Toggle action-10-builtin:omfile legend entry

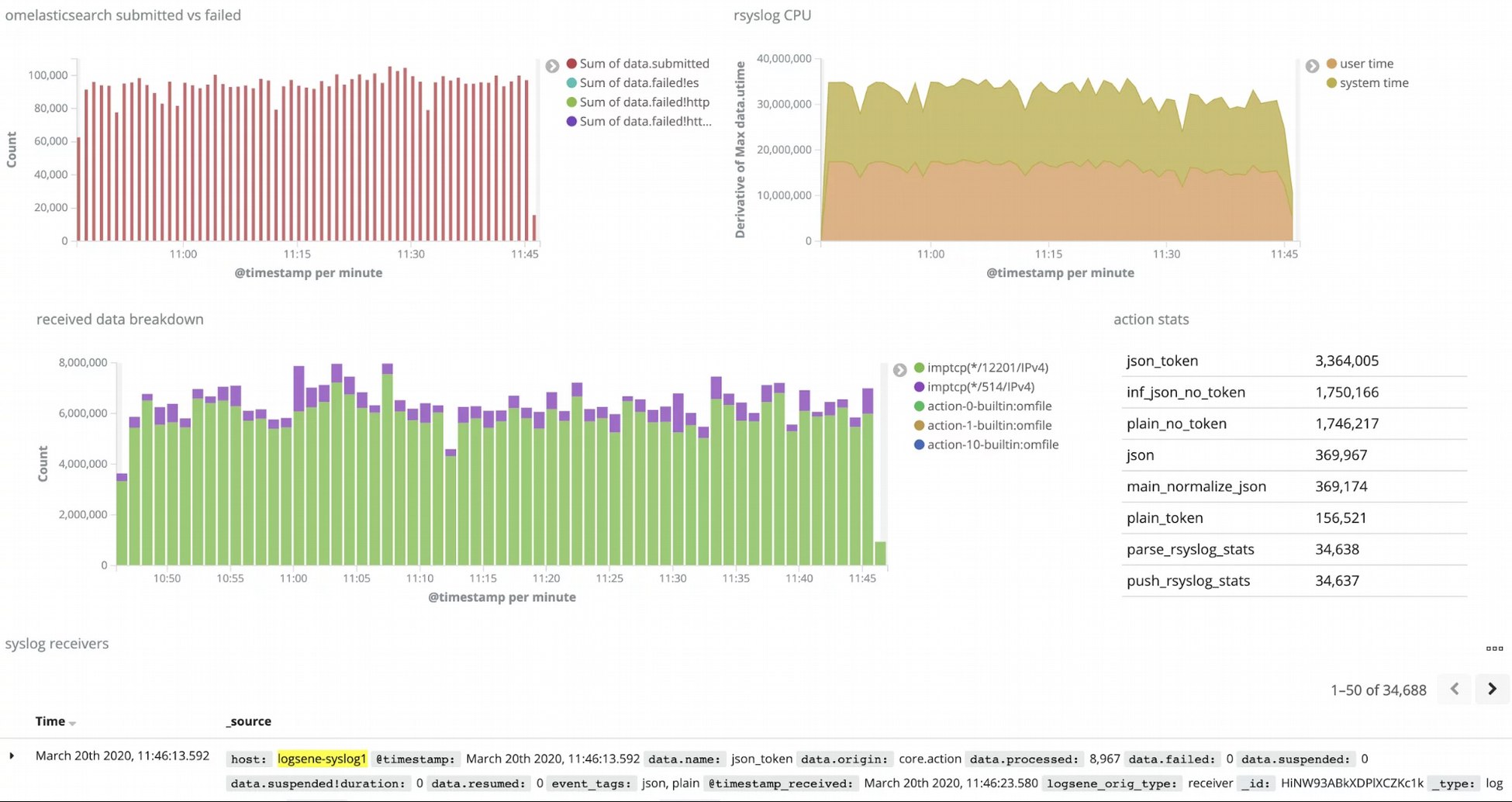(x=986, y=444)
